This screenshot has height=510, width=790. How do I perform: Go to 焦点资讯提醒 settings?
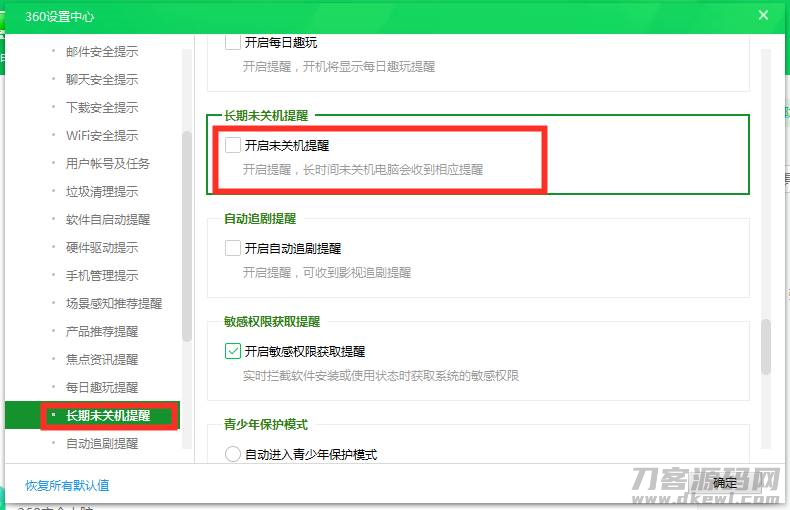tap(102, 359)
